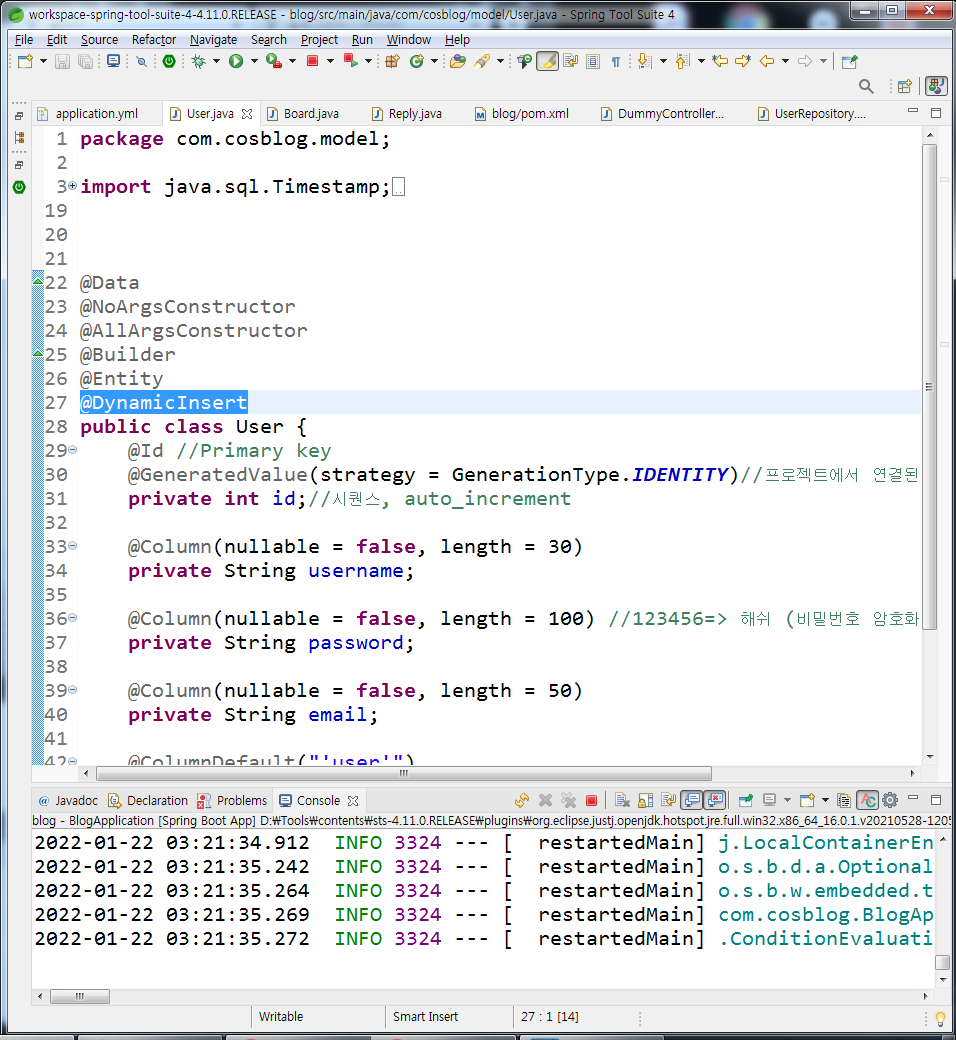Click the Debug bug icon
956x1040 pixels.
point(198,62)
